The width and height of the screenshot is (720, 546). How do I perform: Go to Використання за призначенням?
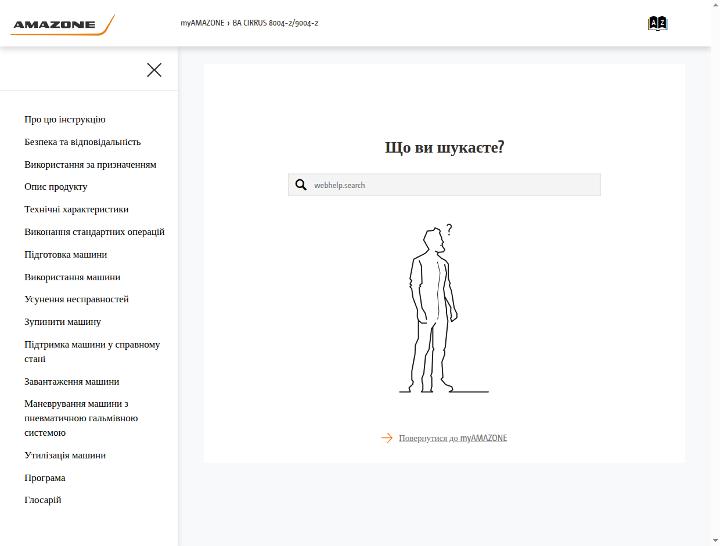(90, 164)
